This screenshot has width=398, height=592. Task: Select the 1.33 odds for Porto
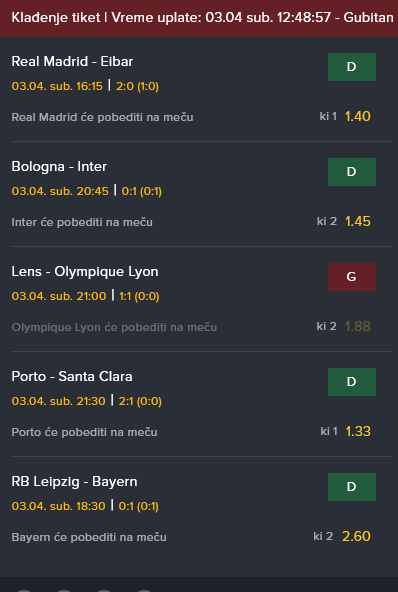[x=358, y=431]
